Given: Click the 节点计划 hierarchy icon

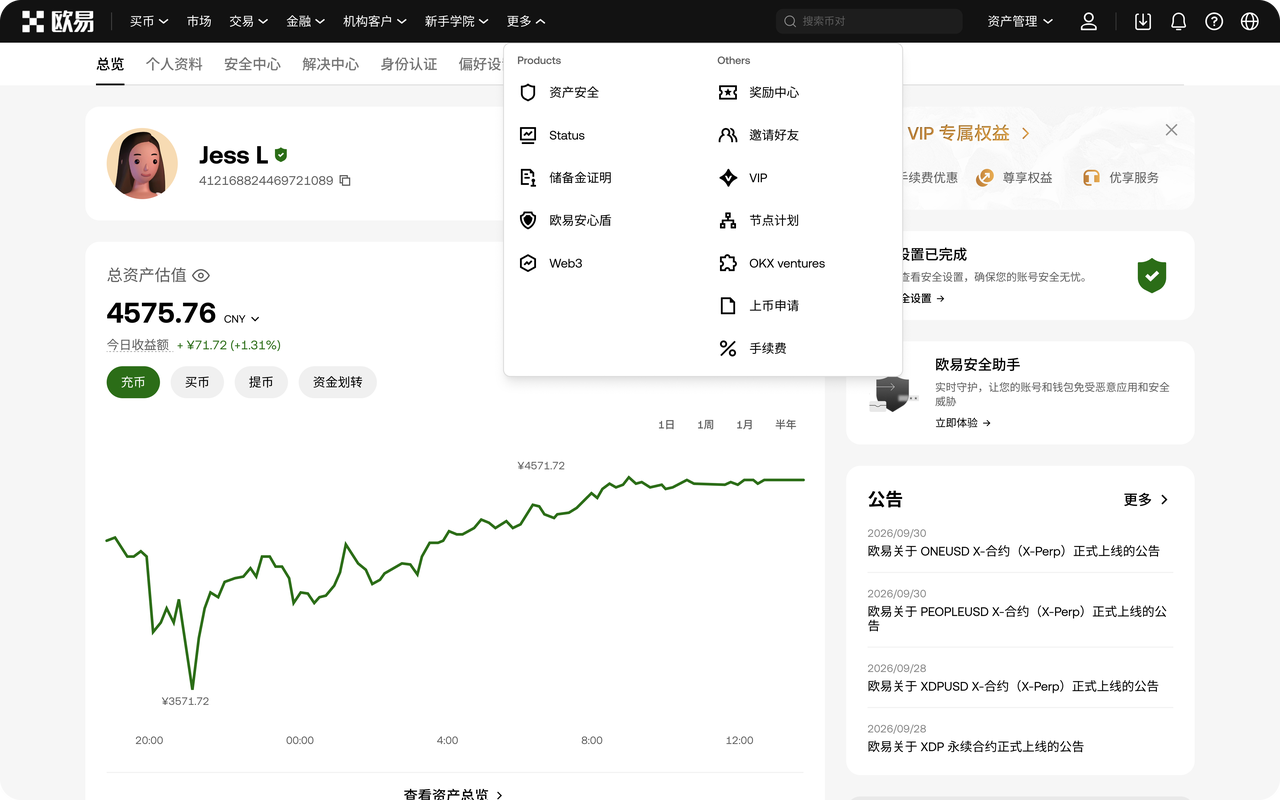Looking at the screenshot, I should click(728, 220).
